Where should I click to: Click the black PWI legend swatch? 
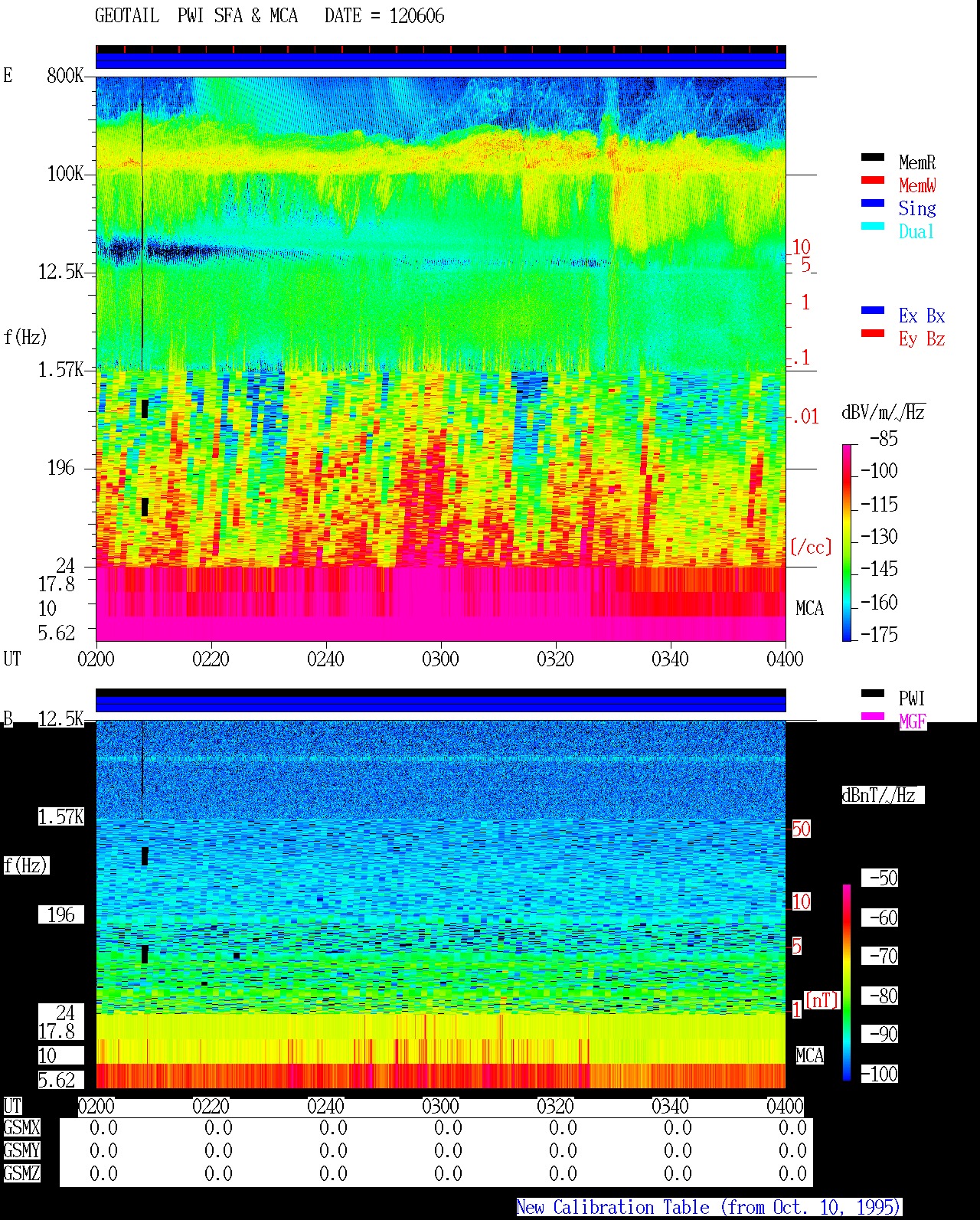[x=873, y=694]
